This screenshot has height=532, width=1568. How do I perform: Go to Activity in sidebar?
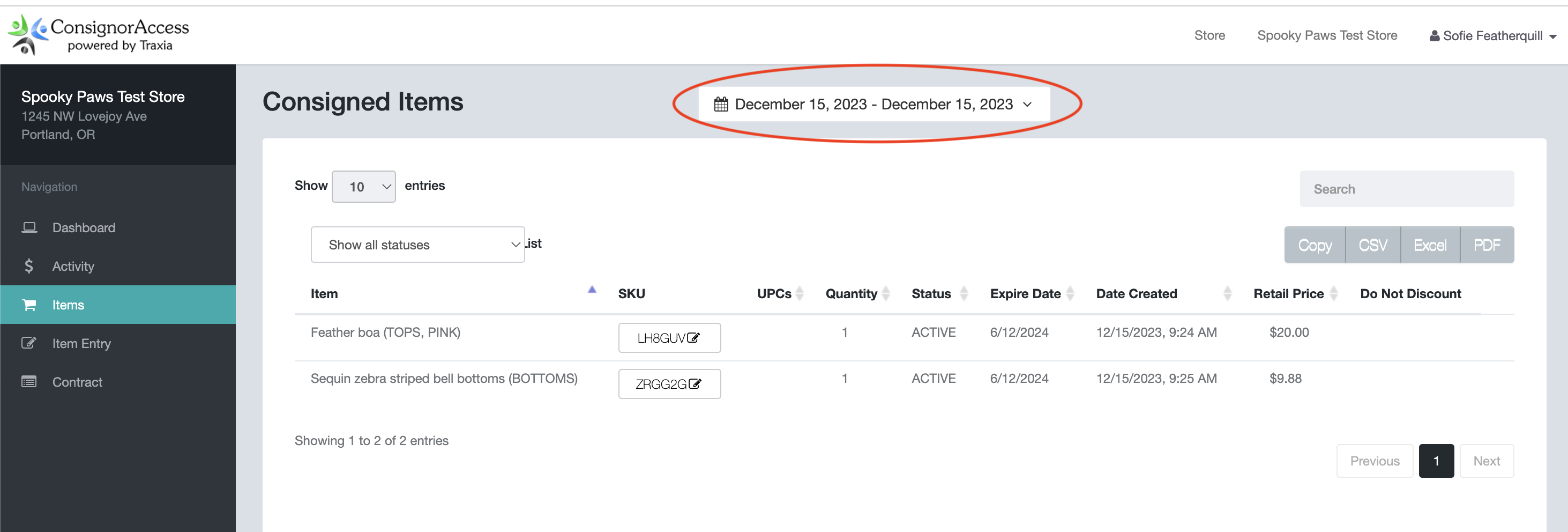(118, 267)
